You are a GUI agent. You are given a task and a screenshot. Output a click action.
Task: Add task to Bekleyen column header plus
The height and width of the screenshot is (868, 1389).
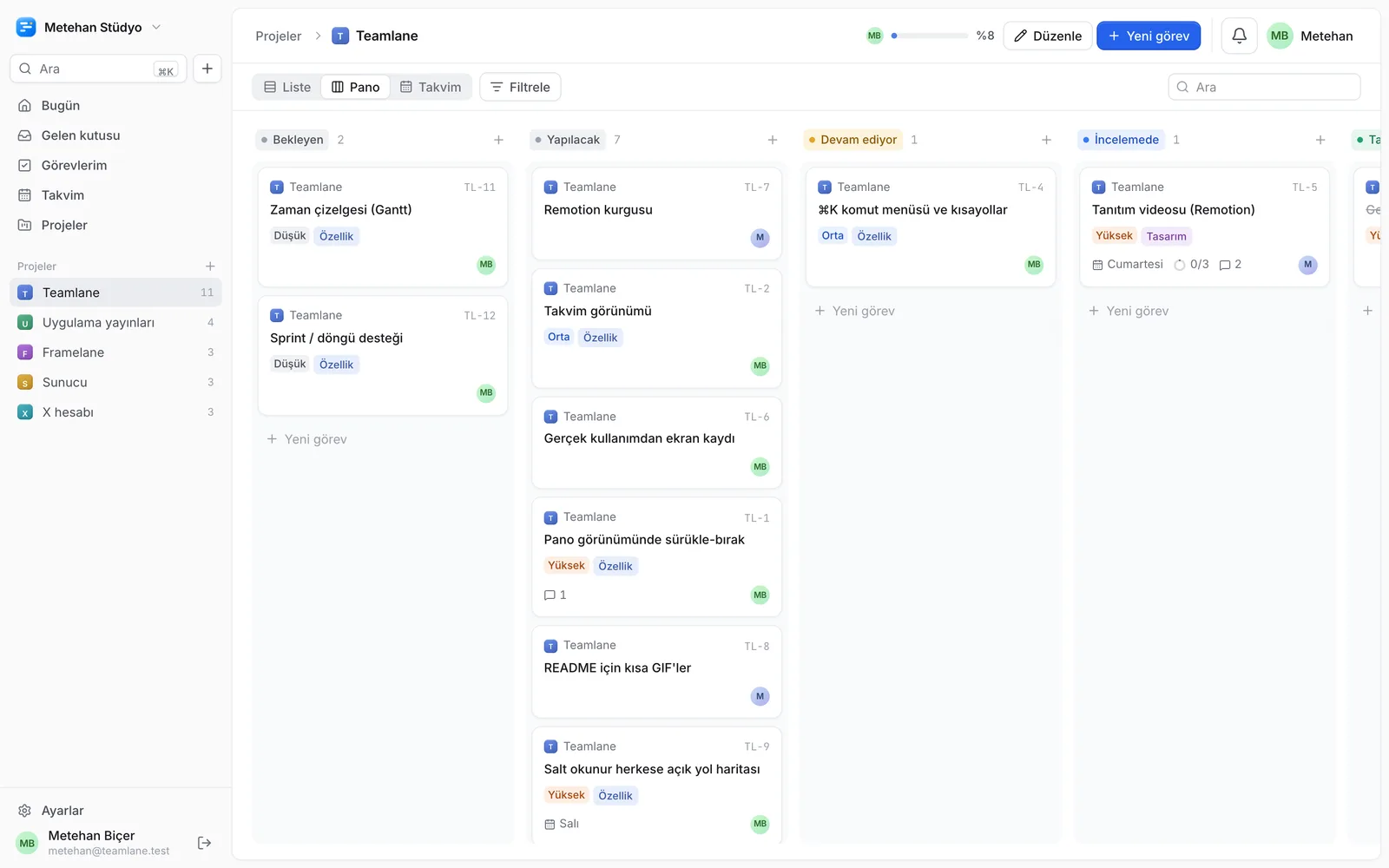pos(498,140)
